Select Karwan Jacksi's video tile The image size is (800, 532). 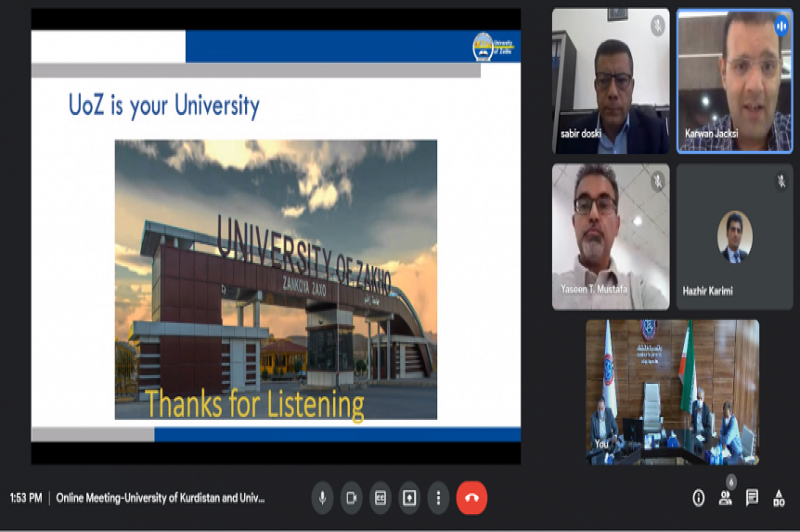(735, 85)
